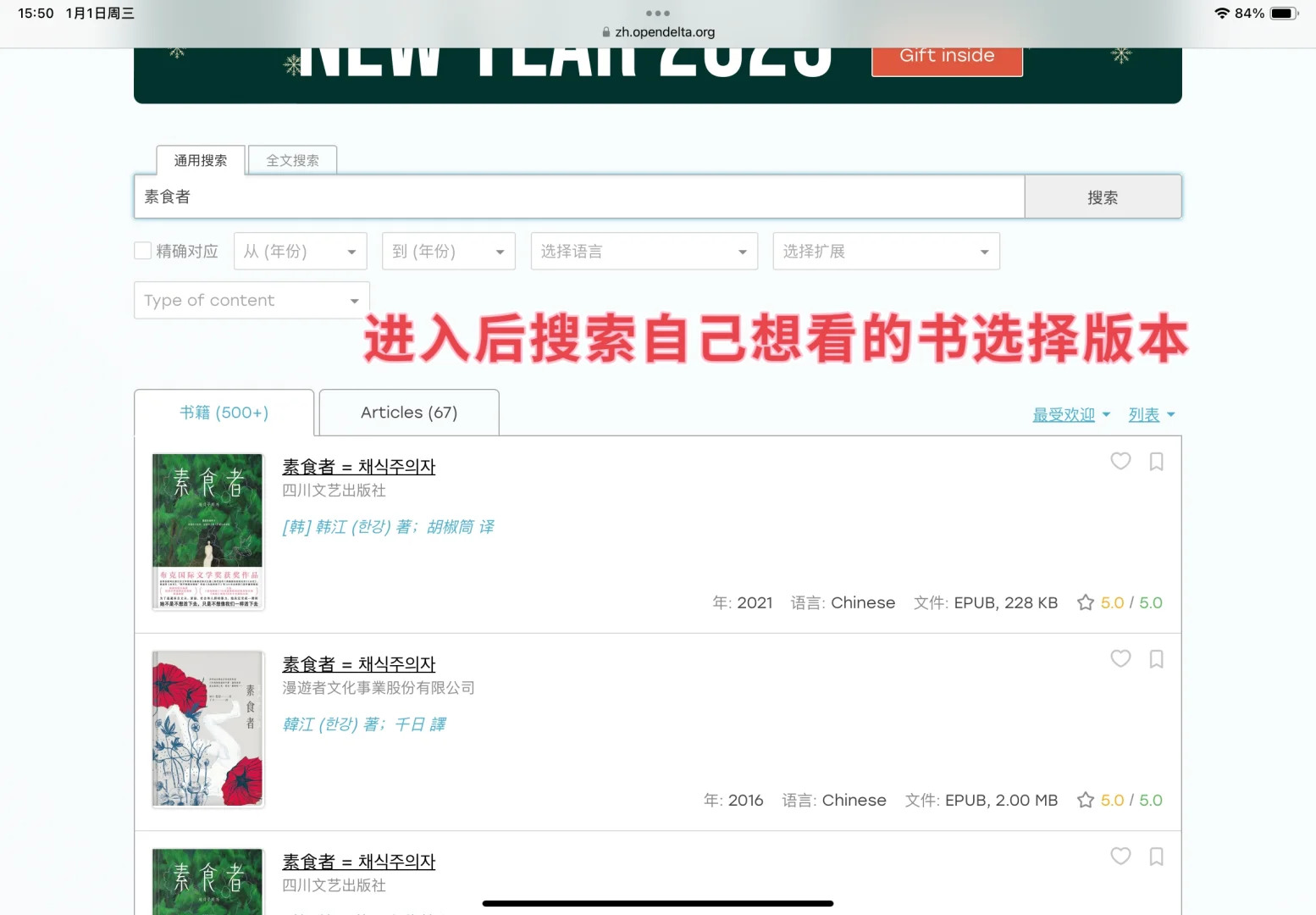Tap the Wi-Fi status icon
The width and height of the screenshot is (1316, 915).
[1222, 13]
